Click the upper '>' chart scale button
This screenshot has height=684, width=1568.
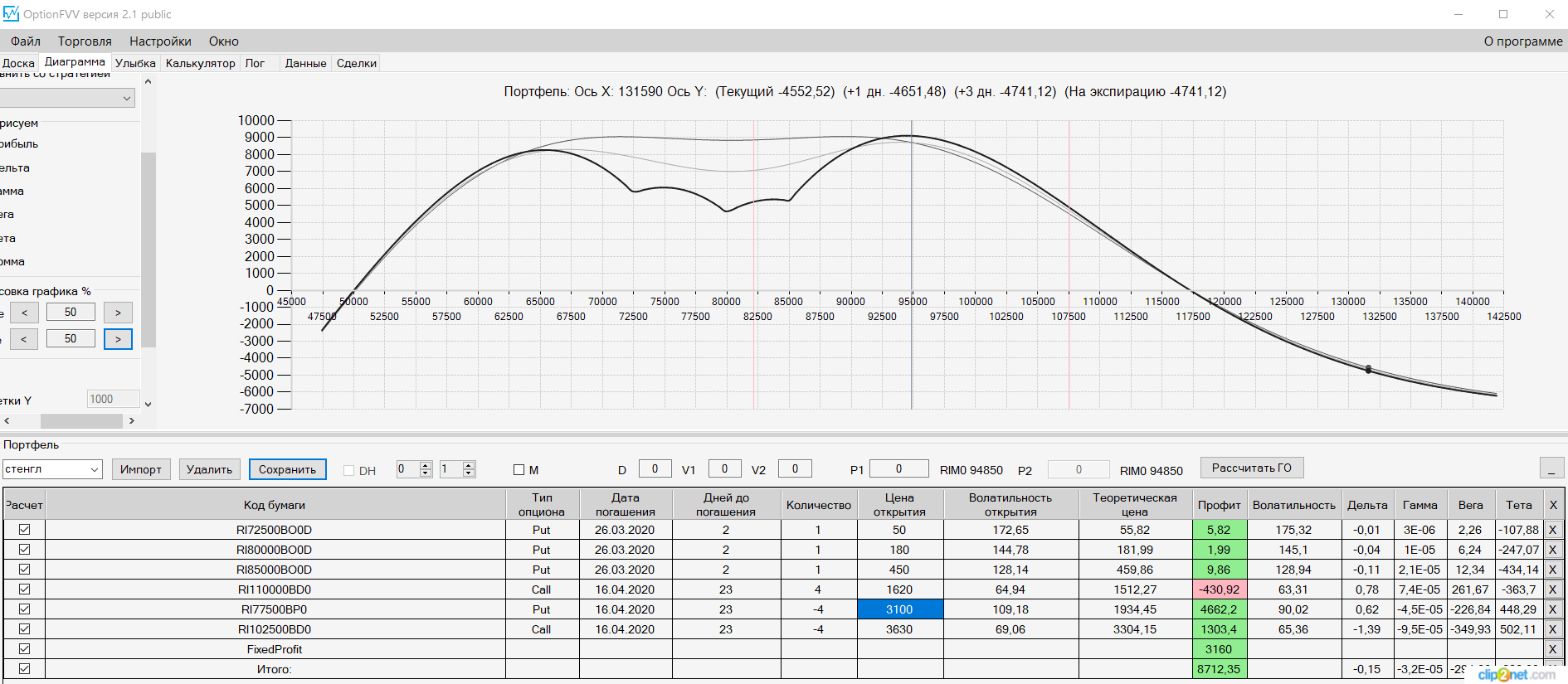pos(118,313)
